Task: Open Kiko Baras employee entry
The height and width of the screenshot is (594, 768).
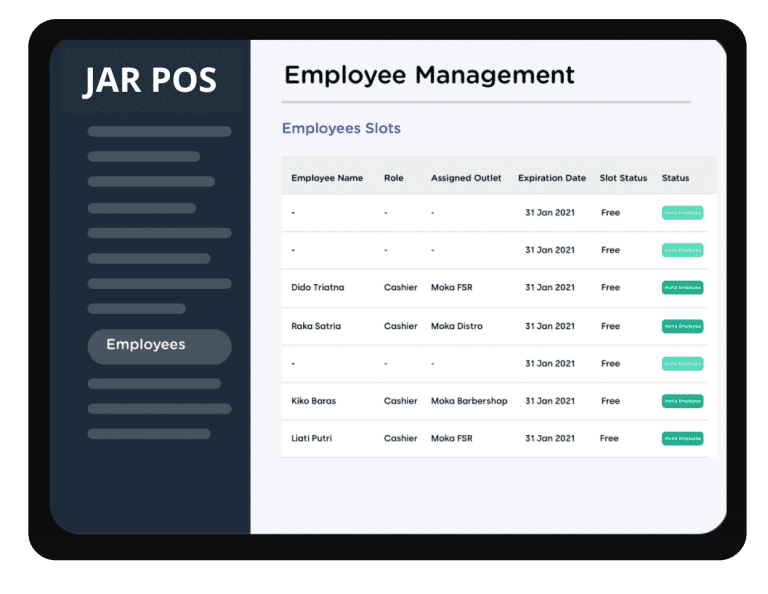Action: [x=313, y=401]
